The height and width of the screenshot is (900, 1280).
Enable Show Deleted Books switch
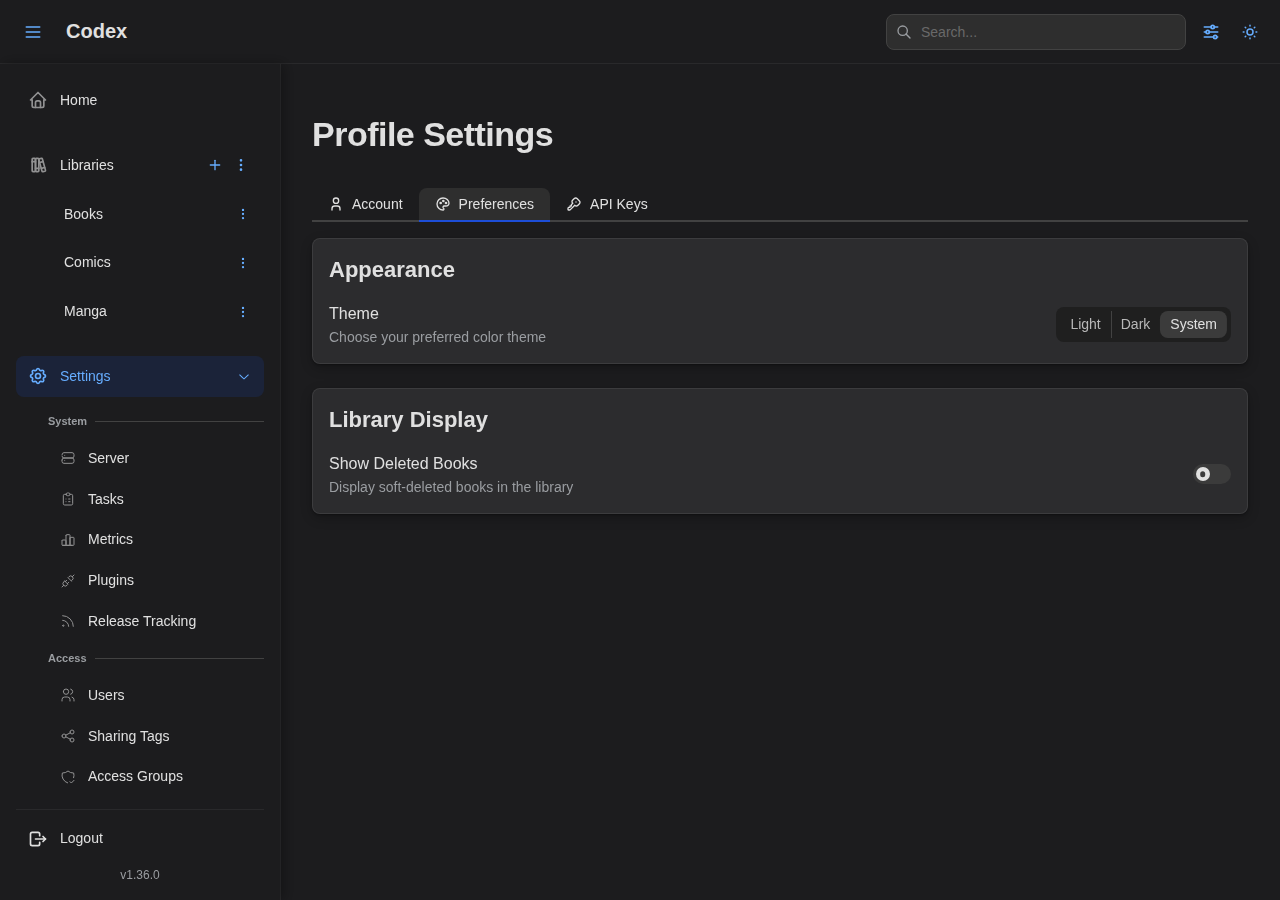pyautogui.click(x=1212, y=474)
